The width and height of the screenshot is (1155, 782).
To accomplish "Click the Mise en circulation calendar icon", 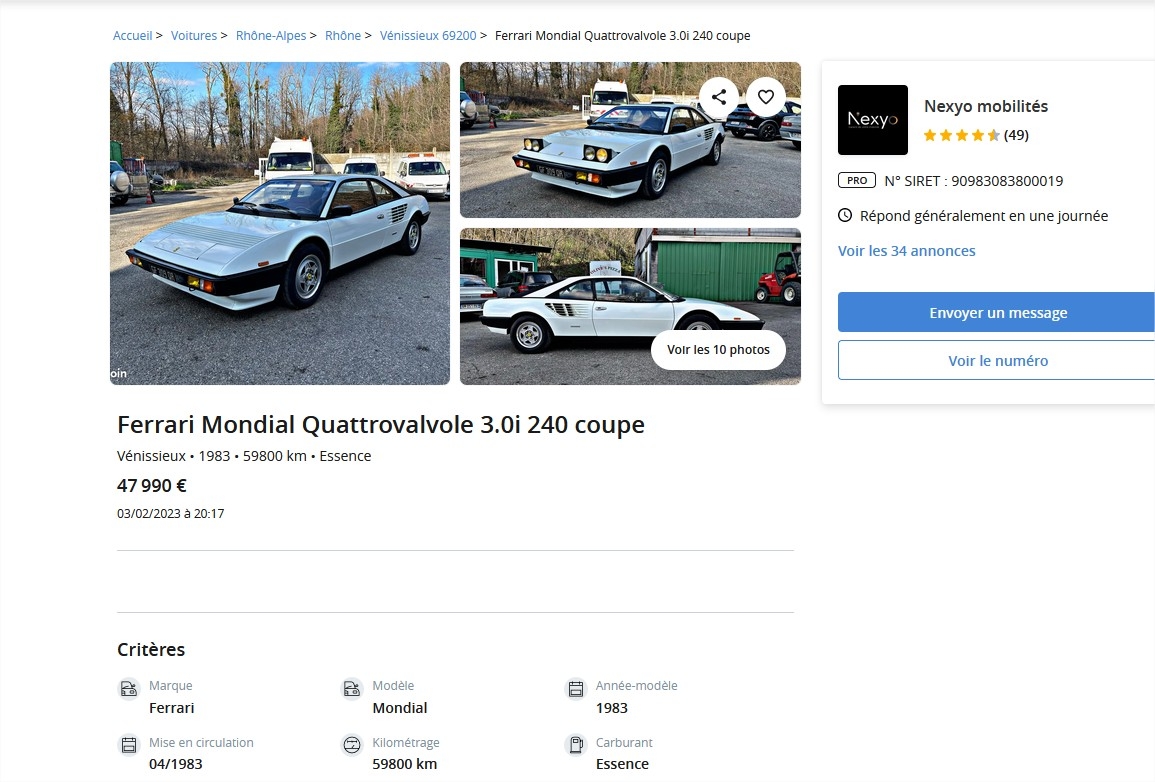I will point(129,745).
